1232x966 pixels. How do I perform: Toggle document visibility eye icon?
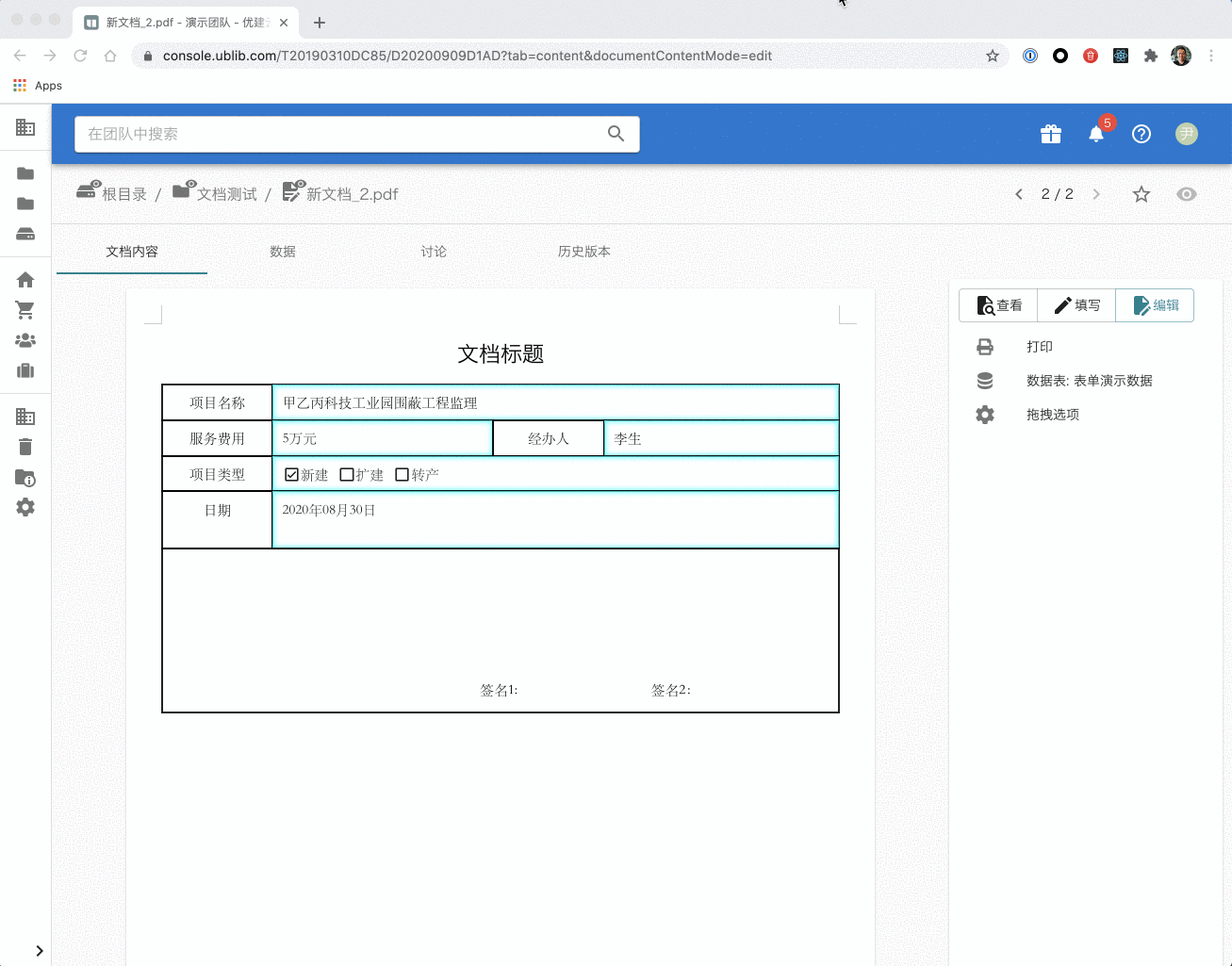(x=1187, y=194)
